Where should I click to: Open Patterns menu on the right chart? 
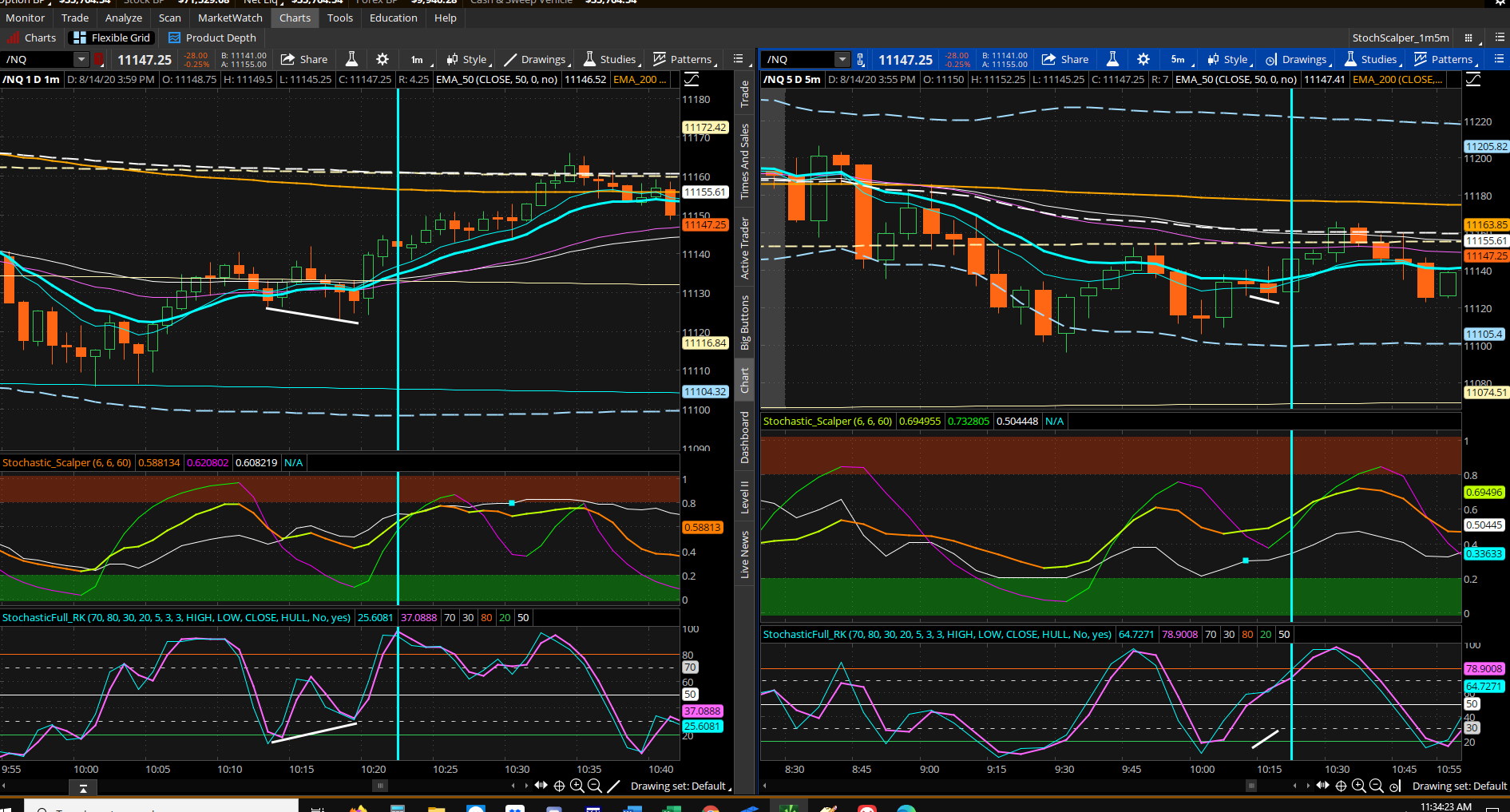[x=1445, y=59]
